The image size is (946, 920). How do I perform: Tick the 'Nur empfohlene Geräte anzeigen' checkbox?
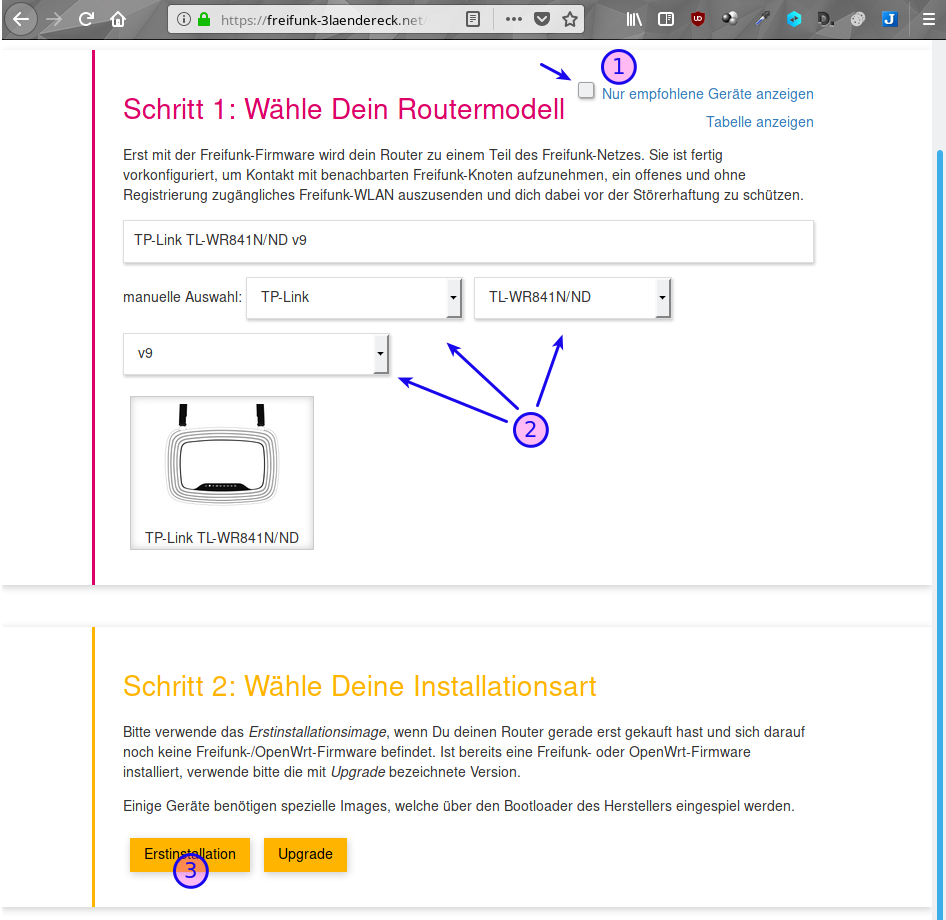point(586,90)
